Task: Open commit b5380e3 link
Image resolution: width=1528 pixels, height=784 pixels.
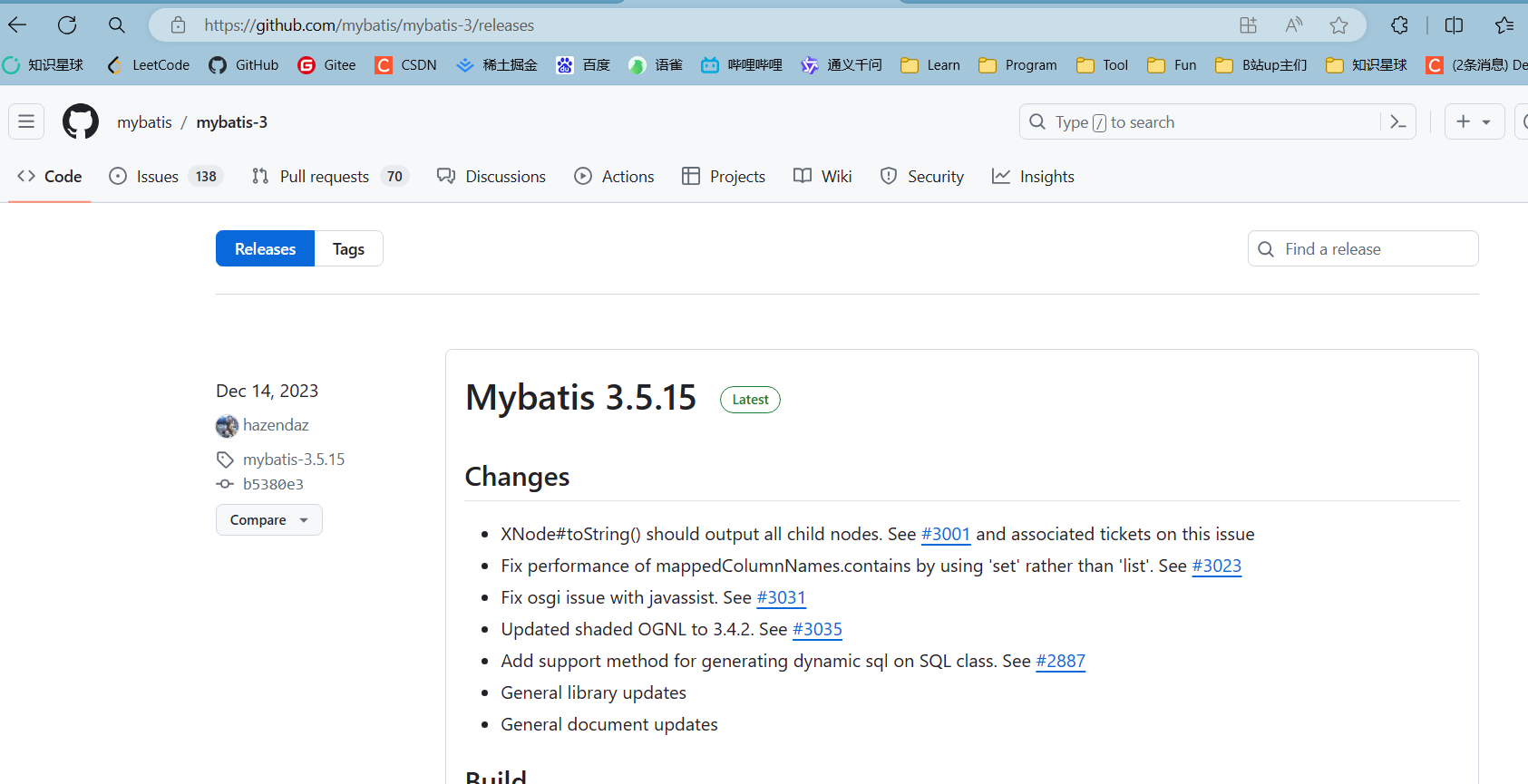Action: pos(273,484)
